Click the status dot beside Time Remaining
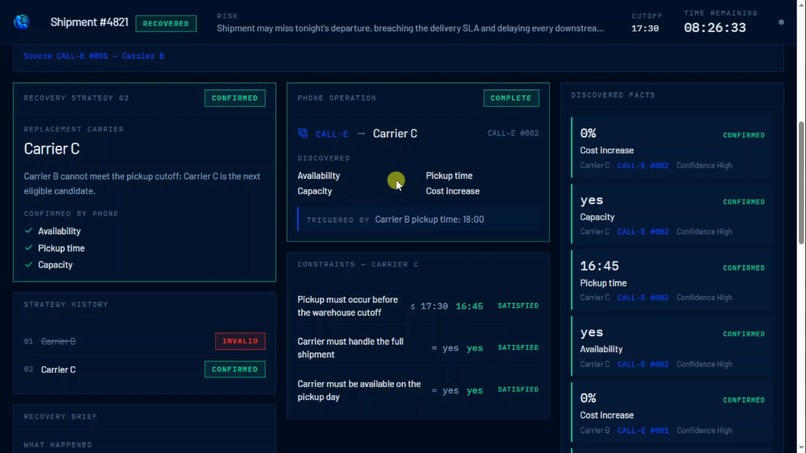806x453 pixels. (x=781, y=22)
